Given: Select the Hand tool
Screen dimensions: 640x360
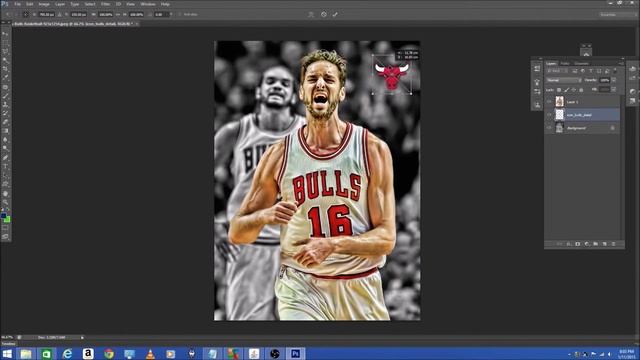Looking at the screenshot, I should [6, 194].
